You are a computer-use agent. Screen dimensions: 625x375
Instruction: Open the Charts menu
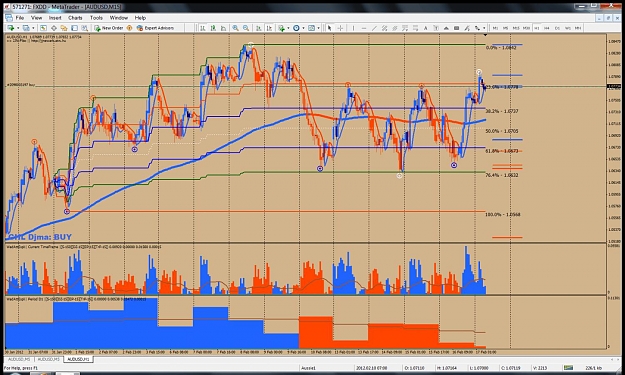coord(75,18)
